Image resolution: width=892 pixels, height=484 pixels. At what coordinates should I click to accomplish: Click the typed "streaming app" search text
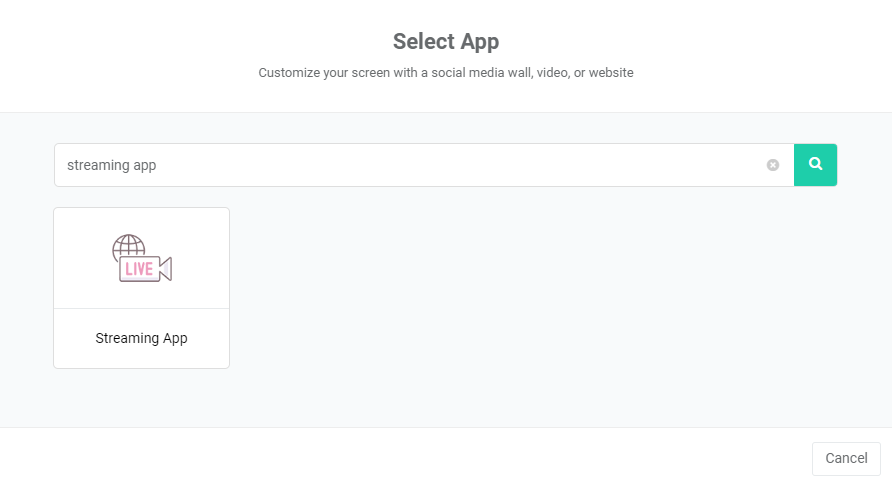tap(112, 165)
